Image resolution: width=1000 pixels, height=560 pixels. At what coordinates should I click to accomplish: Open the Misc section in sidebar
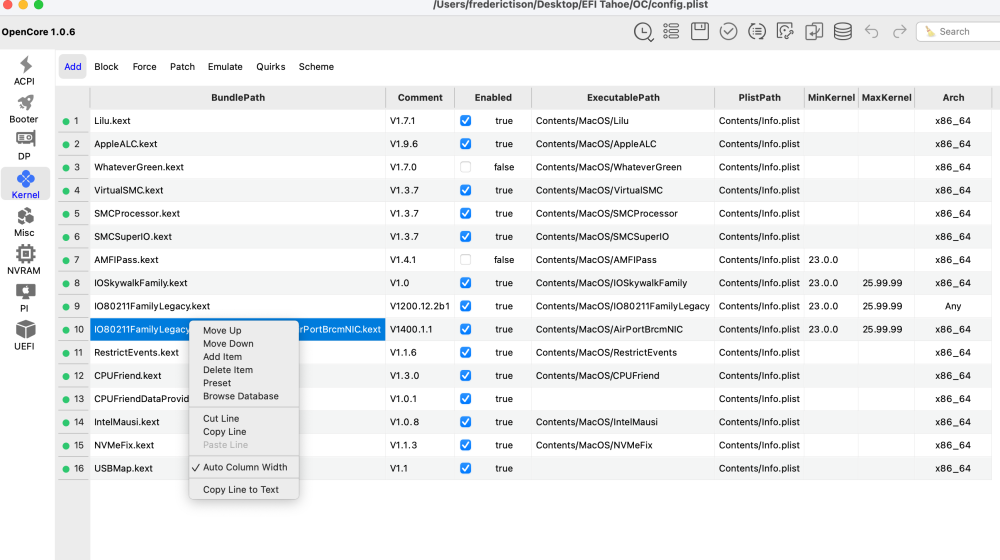point(25,222)
